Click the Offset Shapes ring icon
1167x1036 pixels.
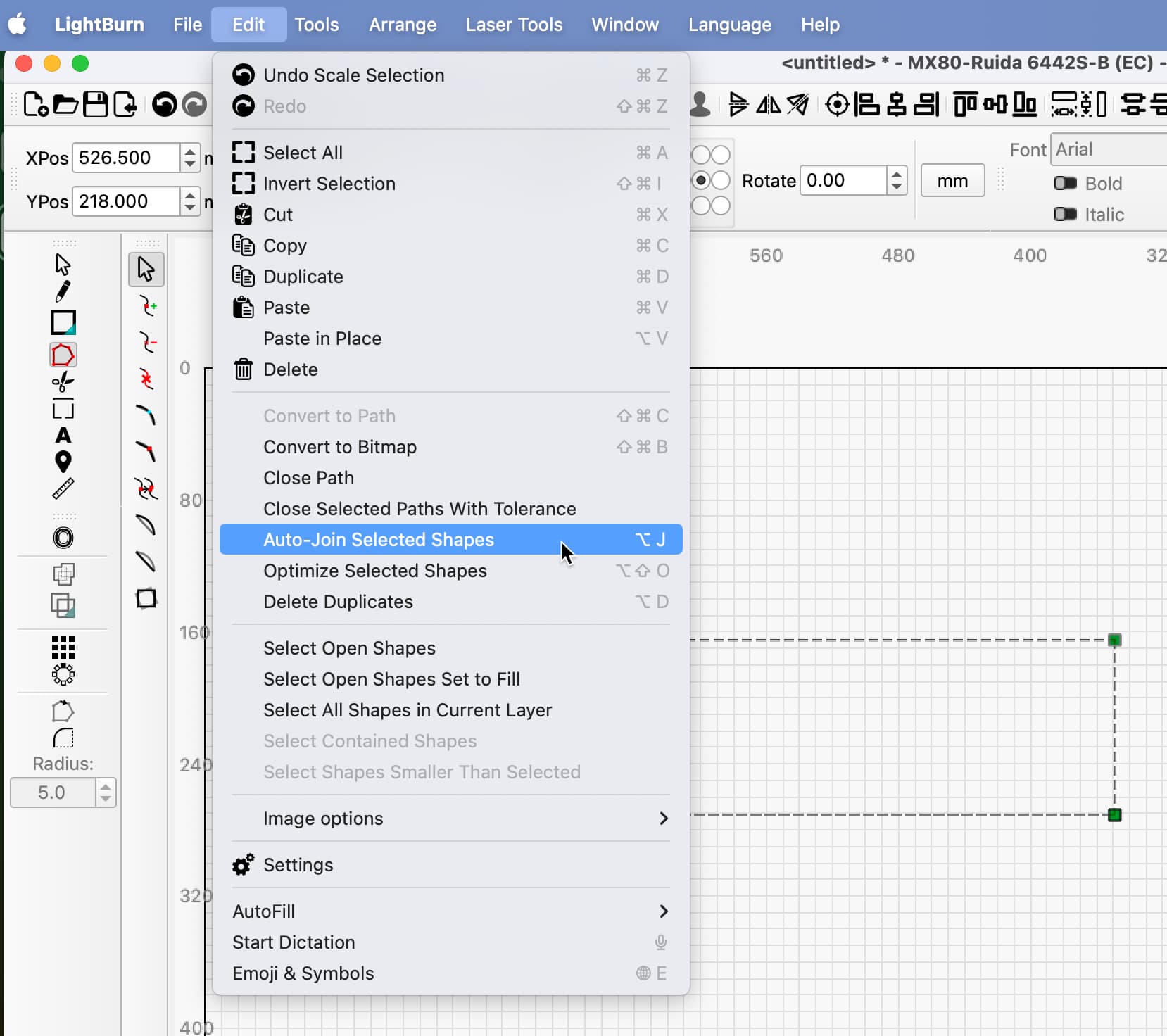[63, 538]
